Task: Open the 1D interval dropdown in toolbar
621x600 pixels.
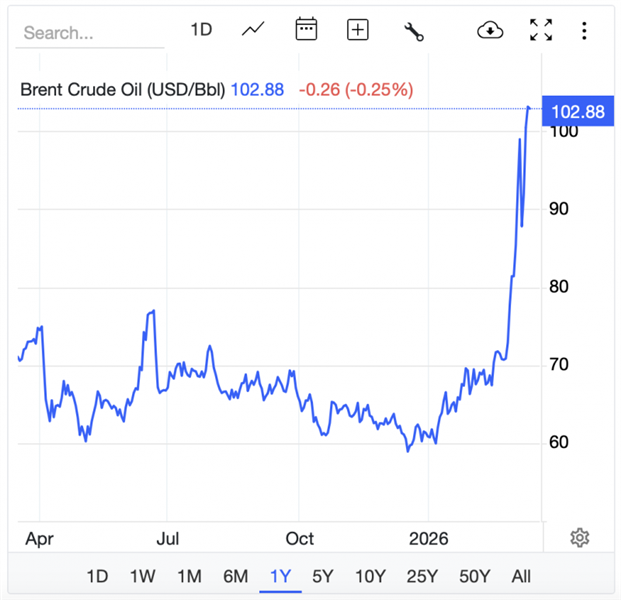Action: coord(201,30)
